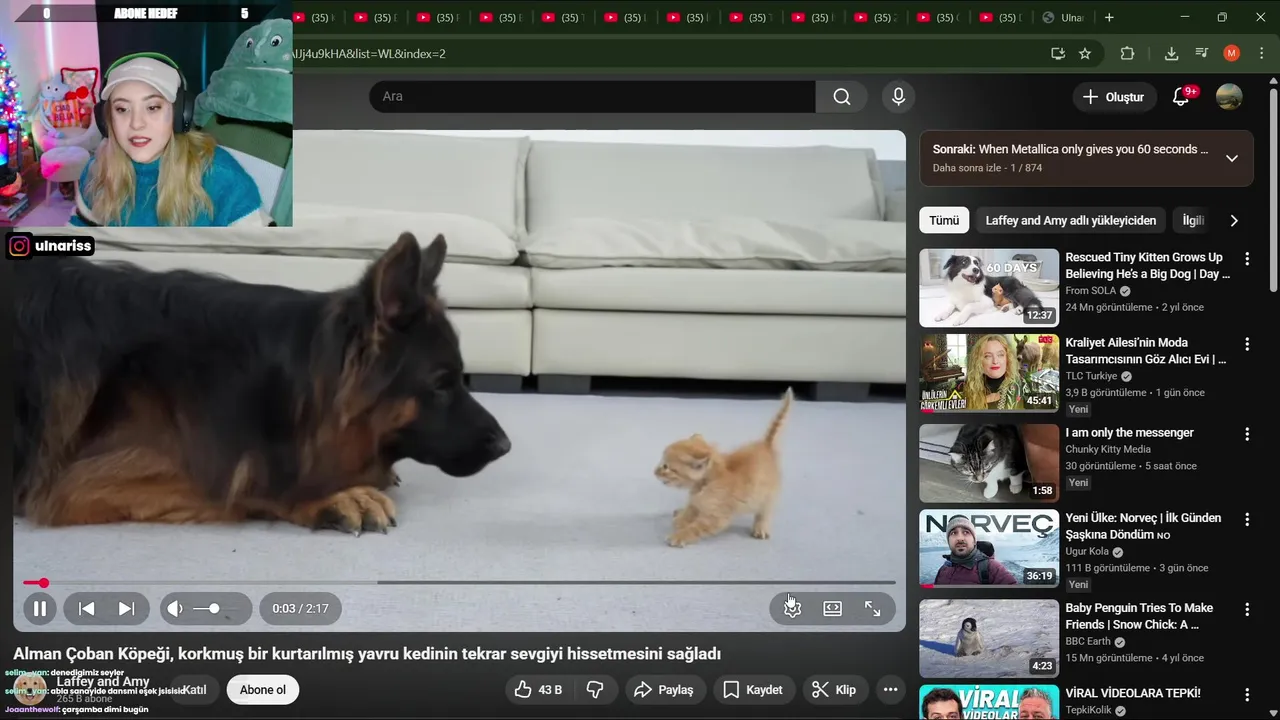Open Laffey and Amy channel name
The height and width of the screenshot is (720, 1280).
(103, 682)
